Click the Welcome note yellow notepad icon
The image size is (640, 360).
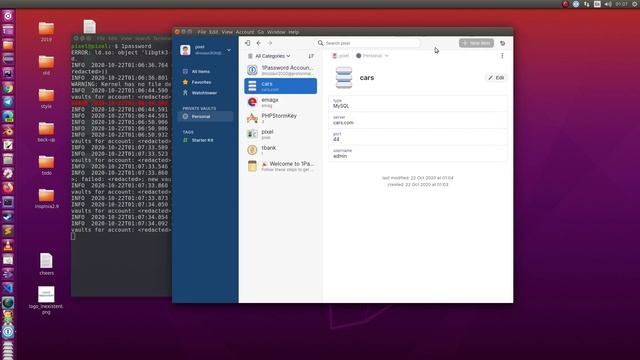coord(252,166)
